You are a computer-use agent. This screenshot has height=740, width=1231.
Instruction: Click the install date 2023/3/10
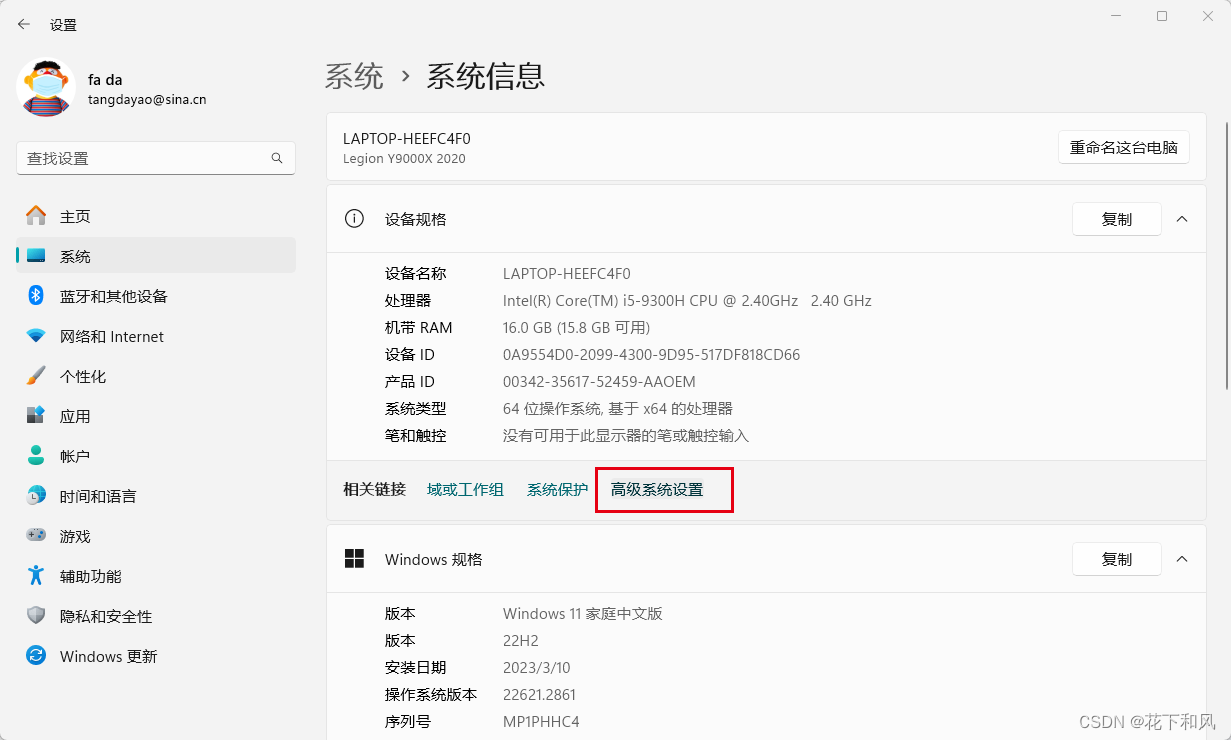[537, 667]
